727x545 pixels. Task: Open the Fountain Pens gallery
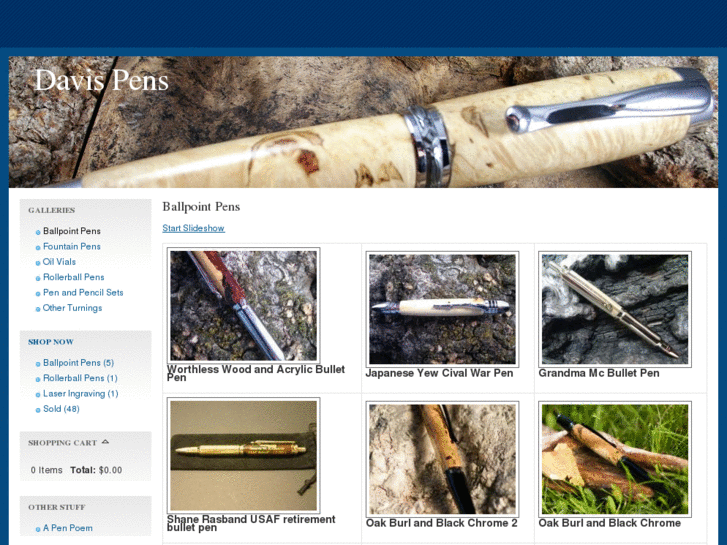[x=71, y=246]
